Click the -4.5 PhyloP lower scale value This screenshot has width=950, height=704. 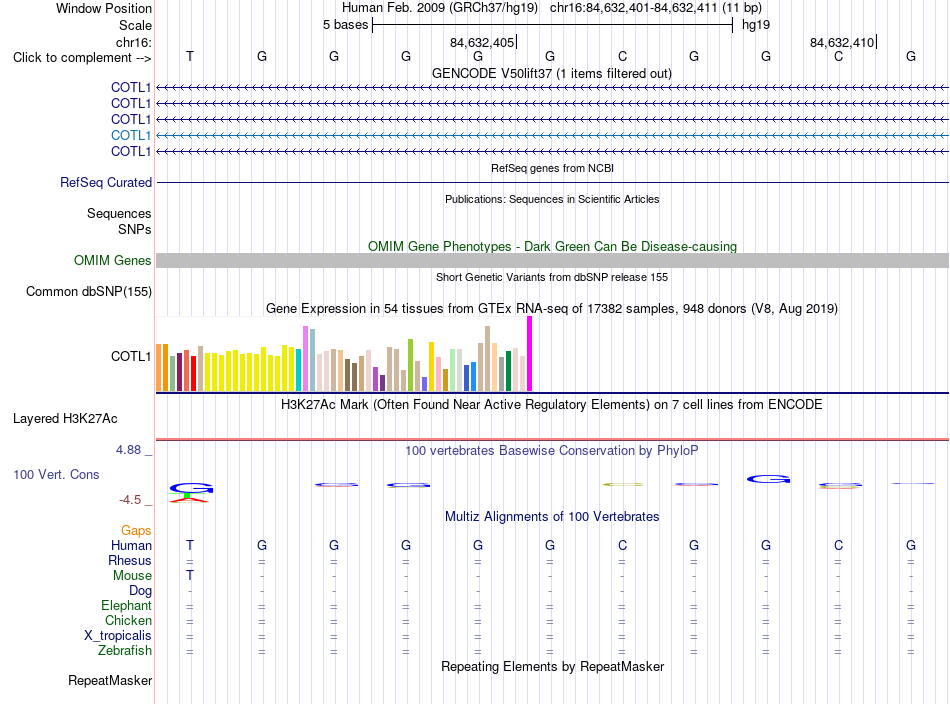click(130, 500)
